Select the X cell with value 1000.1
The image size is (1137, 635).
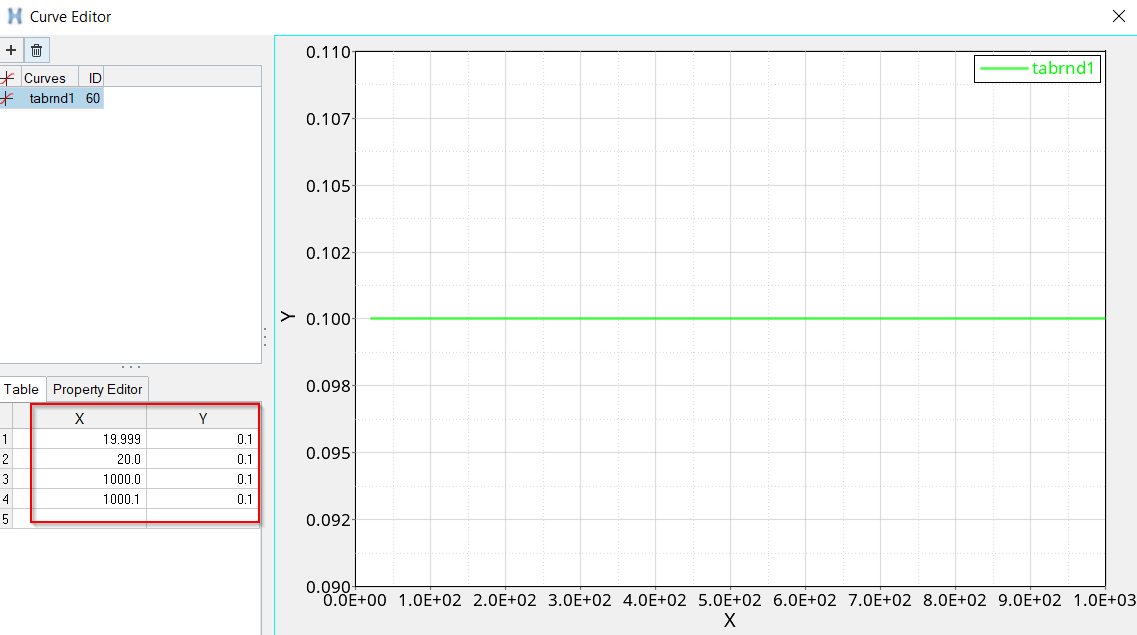(x=88, y=499)
